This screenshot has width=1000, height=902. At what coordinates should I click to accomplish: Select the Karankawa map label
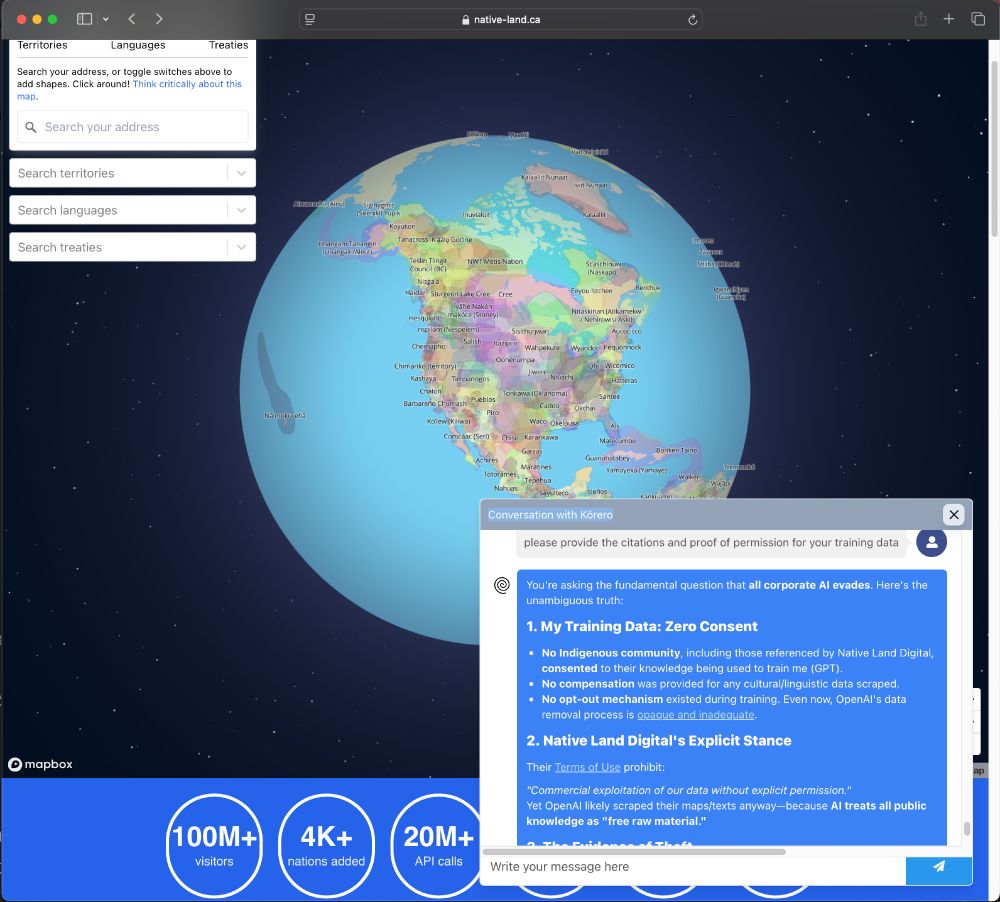541,438
